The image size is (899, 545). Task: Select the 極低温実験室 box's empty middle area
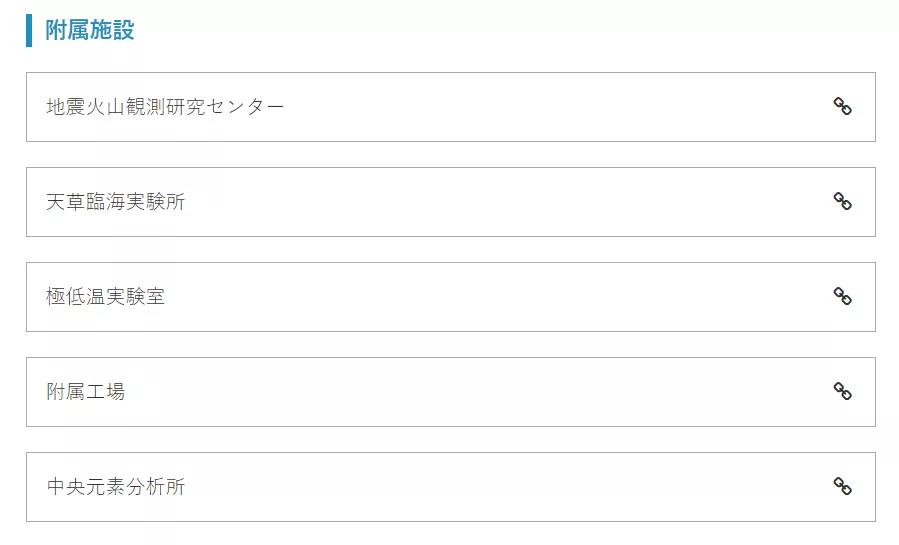[498, 297]
